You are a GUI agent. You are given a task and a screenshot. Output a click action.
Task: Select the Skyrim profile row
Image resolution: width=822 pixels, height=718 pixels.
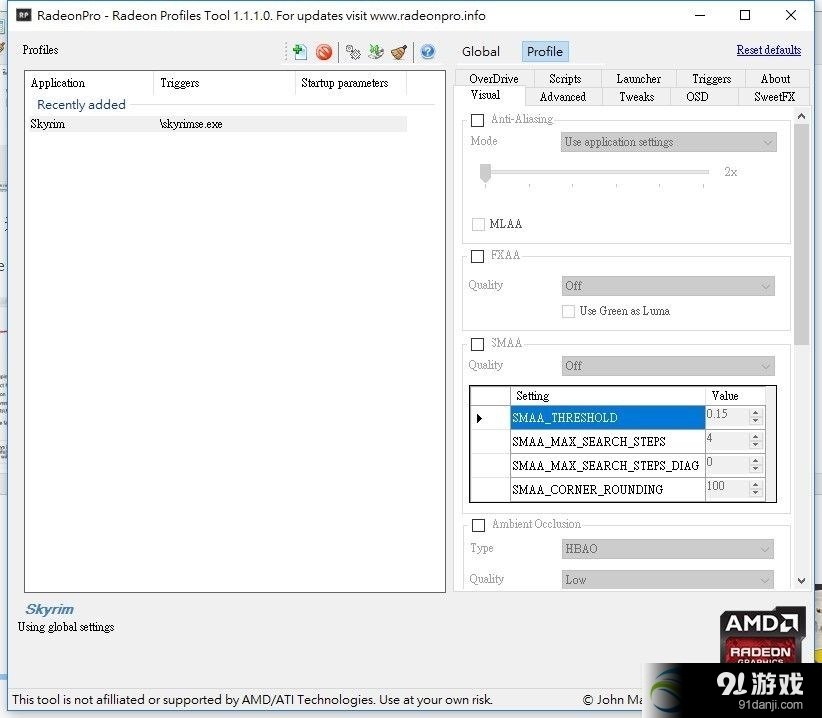coord(218,124)
